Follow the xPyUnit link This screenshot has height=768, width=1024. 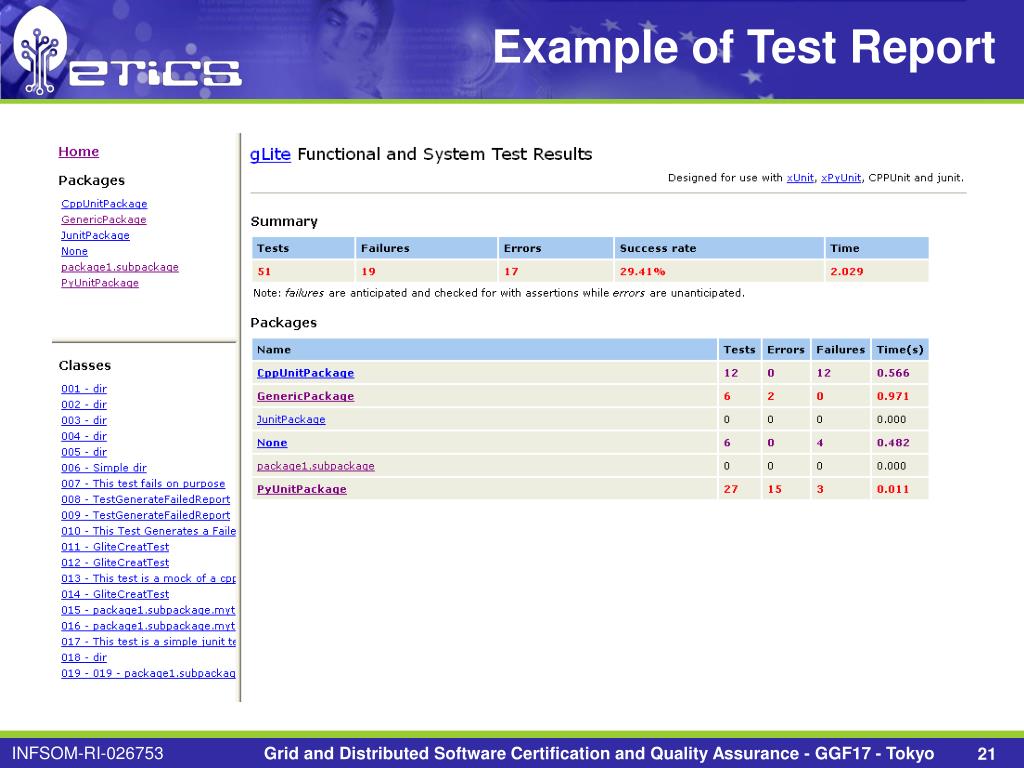coord(840,178)
